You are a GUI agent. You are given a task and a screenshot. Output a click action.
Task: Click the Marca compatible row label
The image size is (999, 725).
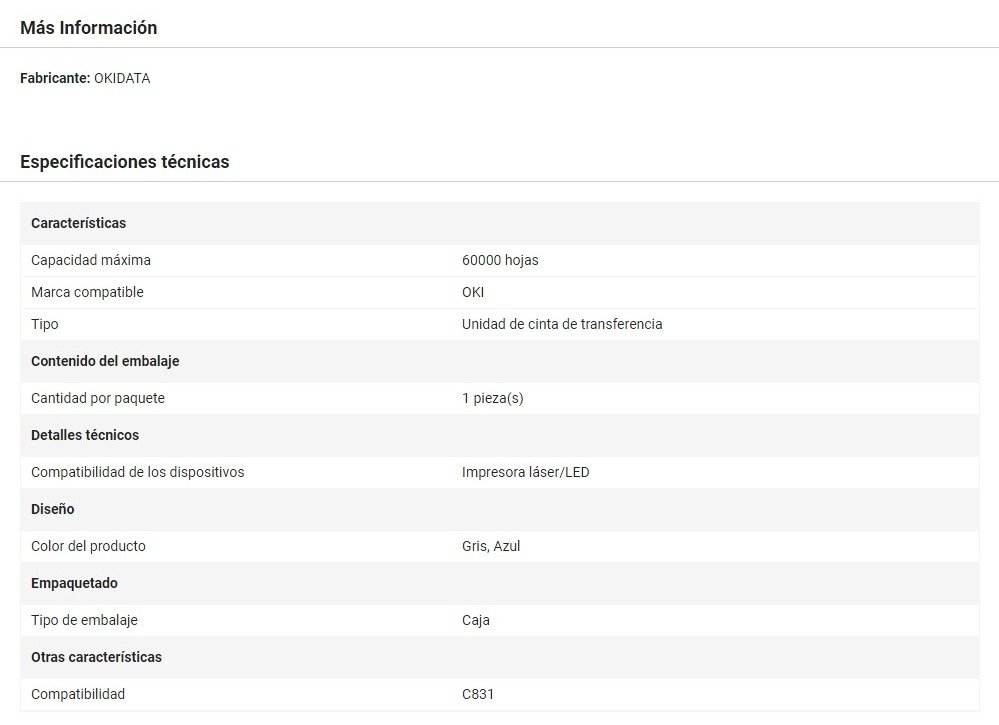[x=87, y=292]
